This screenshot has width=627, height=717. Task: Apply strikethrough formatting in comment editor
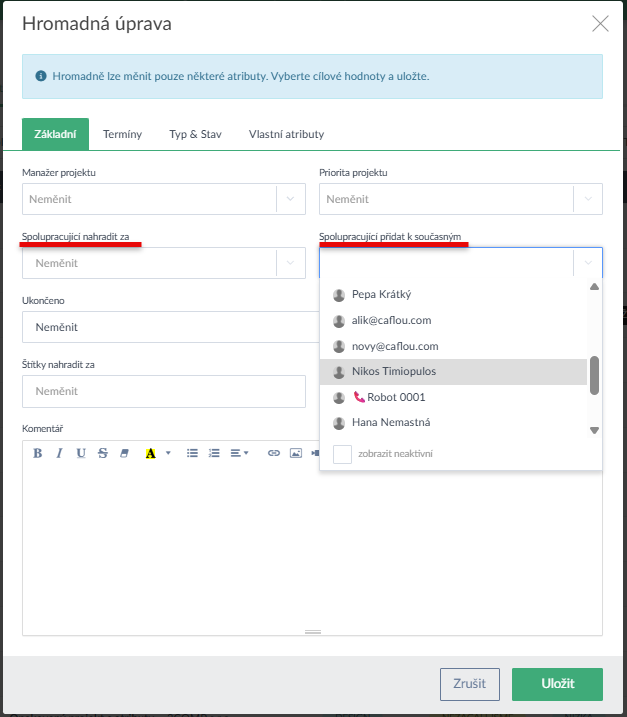[x=103, y=453]
